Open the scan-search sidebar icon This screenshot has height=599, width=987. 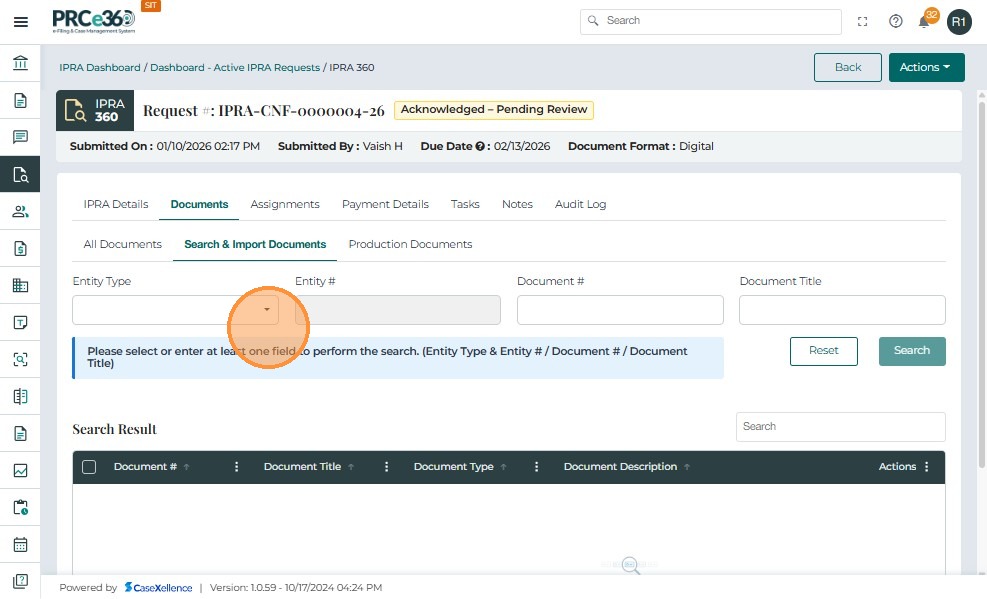pos(20,359)
